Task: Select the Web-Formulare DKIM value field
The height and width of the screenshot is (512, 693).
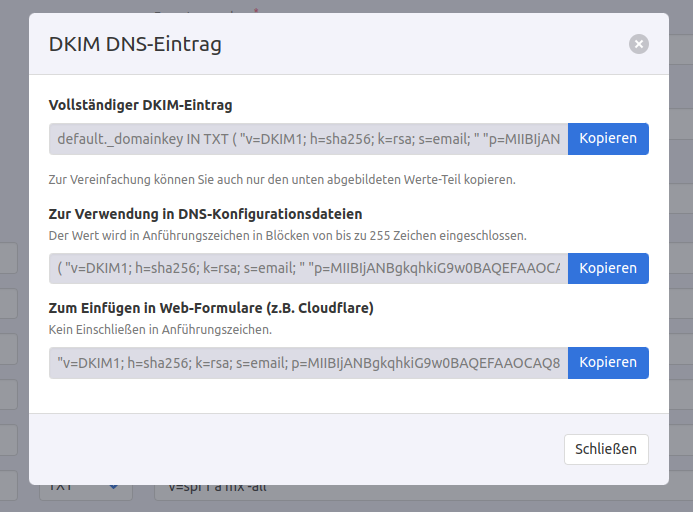Action: (308, 362)
